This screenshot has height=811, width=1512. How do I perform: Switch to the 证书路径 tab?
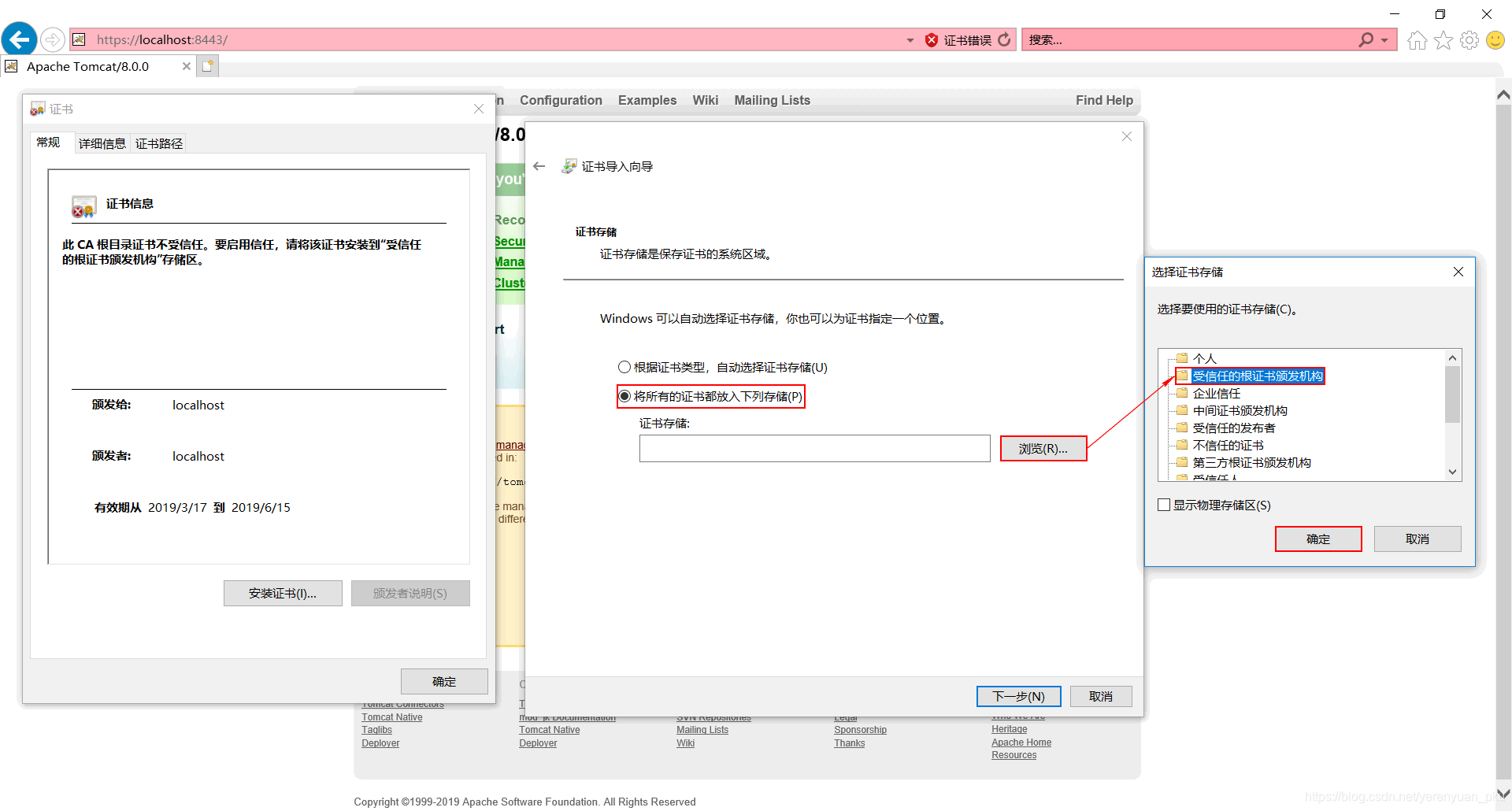pyautogui.click(x=159, y=143)
